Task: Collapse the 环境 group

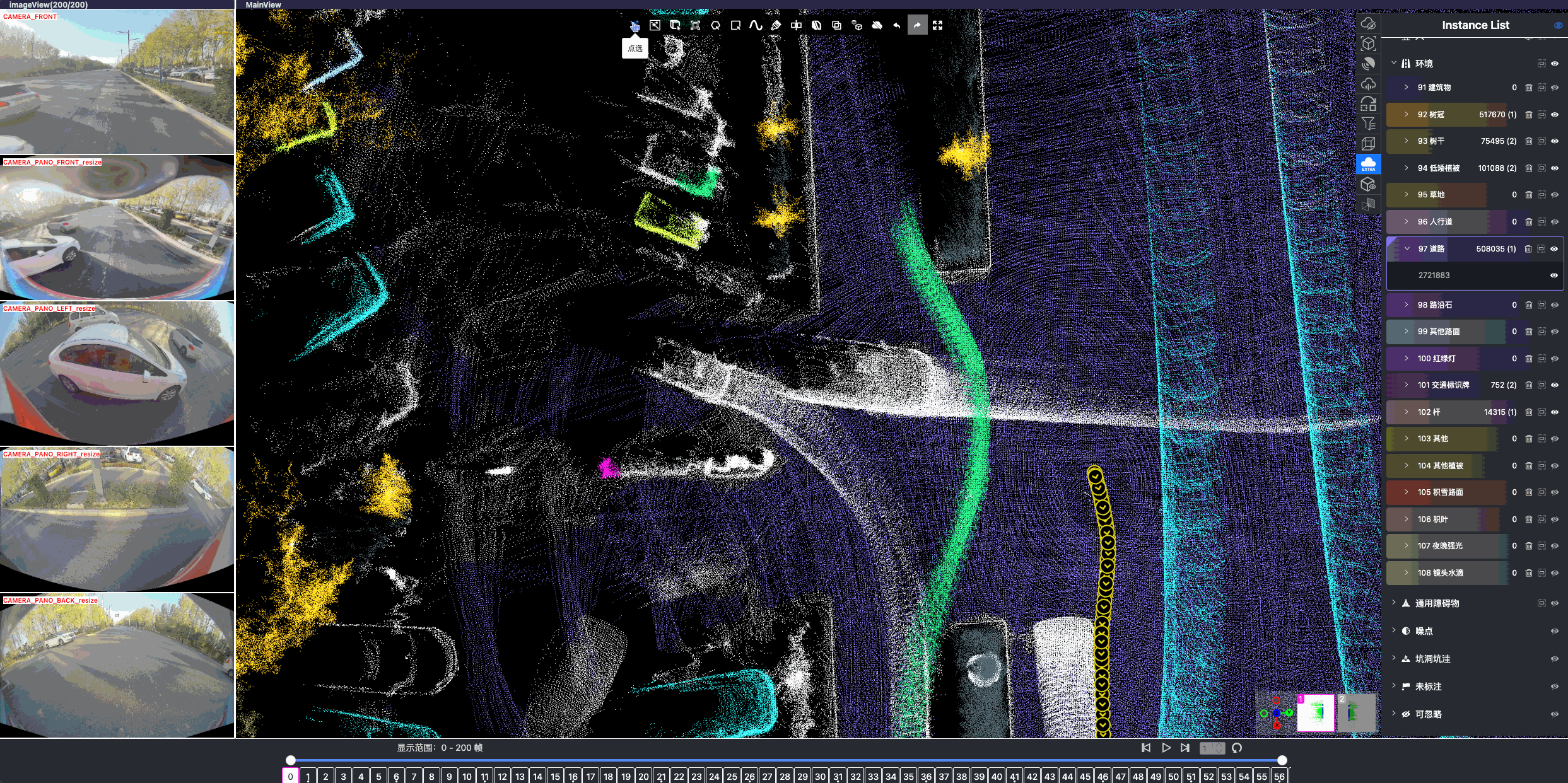Action: point(1394,63)
